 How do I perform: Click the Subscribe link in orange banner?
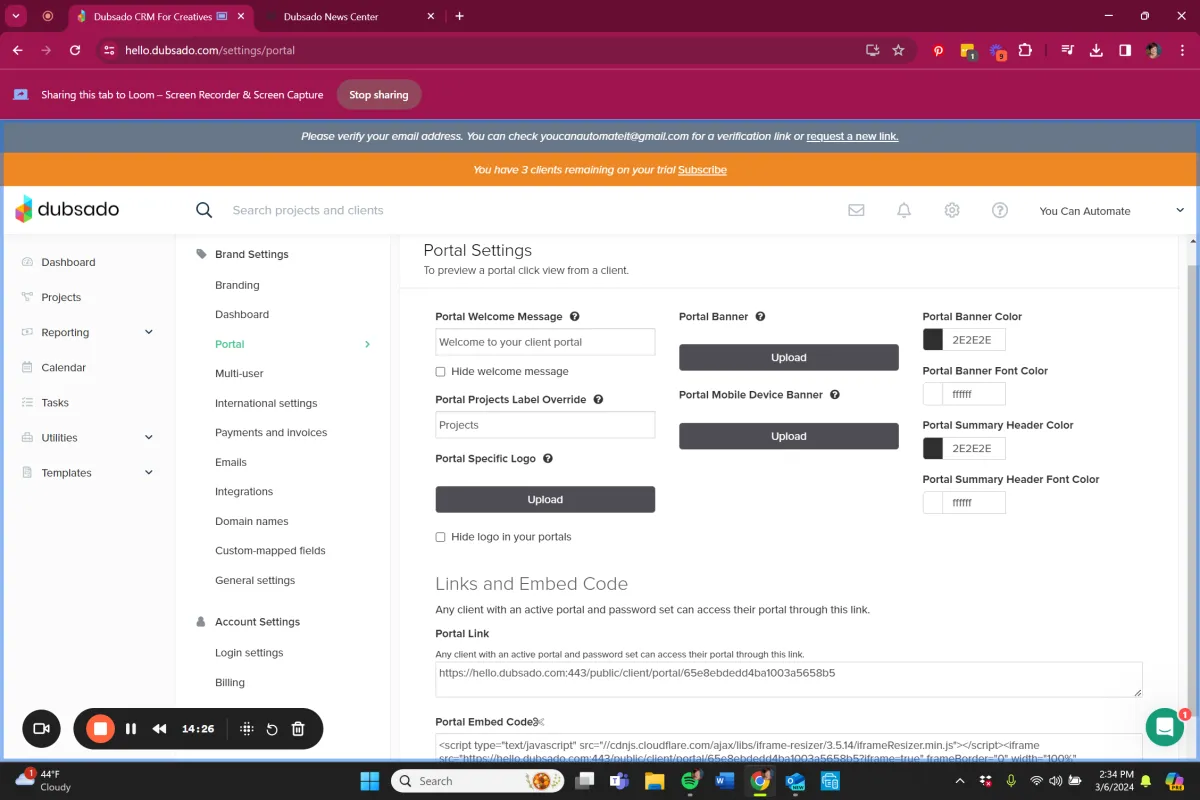702,170
